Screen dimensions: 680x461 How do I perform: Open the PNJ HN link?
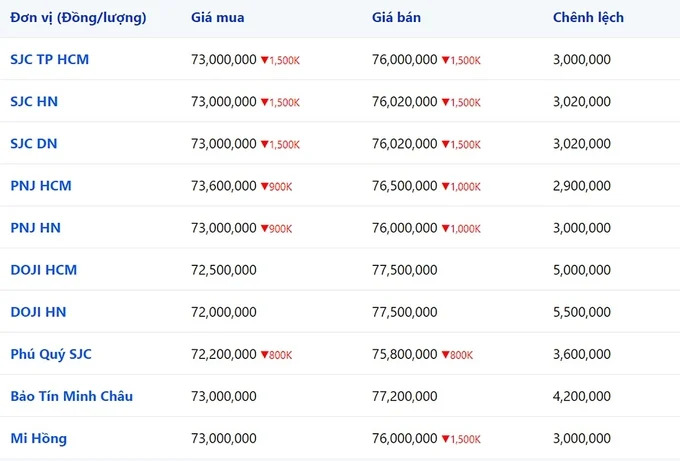click(36, 228)
